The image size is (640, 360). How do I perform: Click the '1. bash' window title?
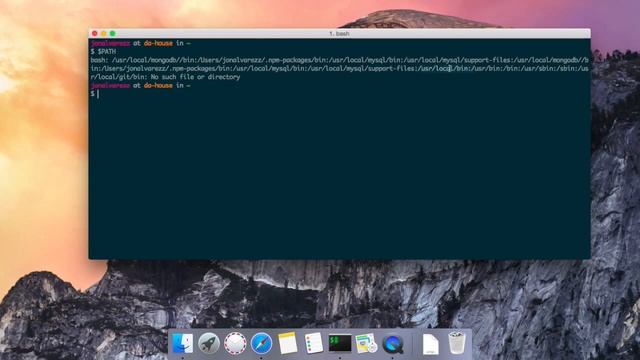(339, 33)
